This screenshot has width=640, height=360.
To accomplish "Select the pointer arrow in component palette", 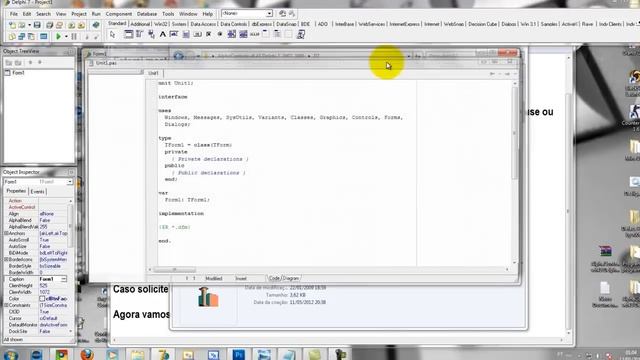I will click(112, 35).
